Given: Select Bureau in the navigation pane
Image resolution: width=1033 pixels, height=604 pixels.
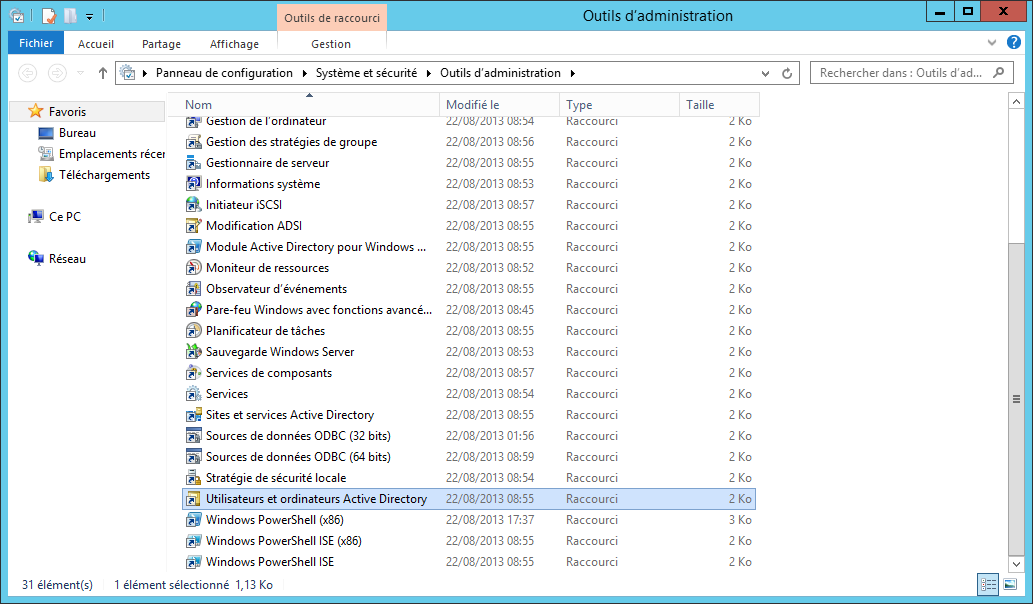Looking at the screenshot, I should click(77, 133).
